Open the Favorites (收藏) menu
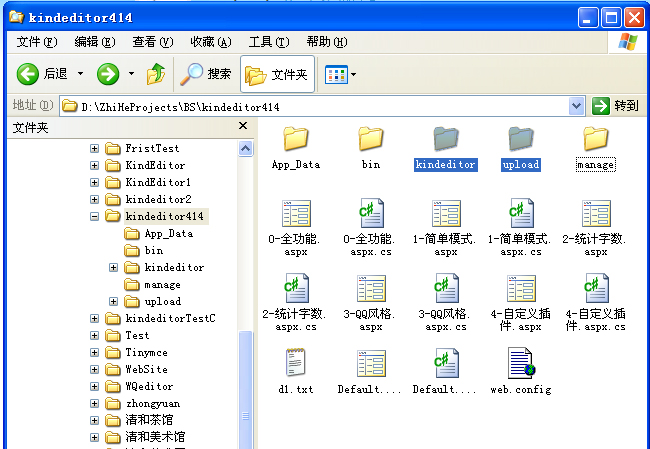The height and width of the screenshot is (449, 650). click(211, 42)
